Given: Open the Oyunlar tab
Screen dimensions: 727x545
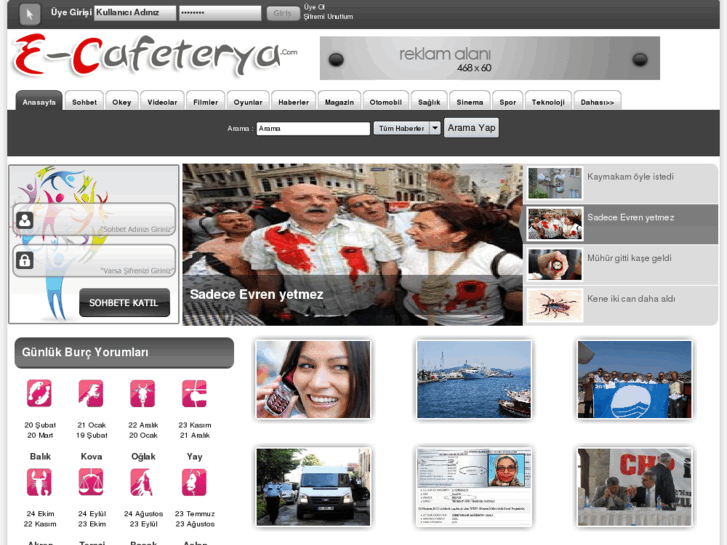Looking at the screenshot, I should click(x=248, y=101).
